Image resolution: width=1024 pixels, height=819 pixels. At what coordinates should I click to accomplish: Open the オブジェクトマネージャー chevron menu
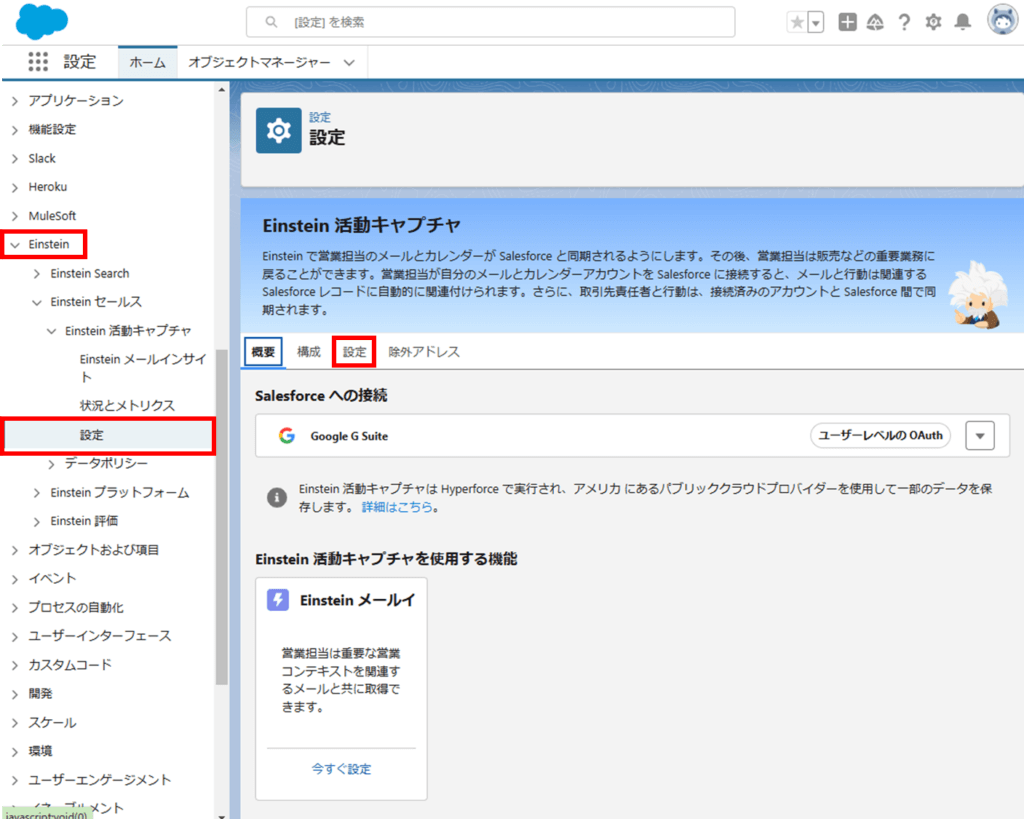(347, 61)
